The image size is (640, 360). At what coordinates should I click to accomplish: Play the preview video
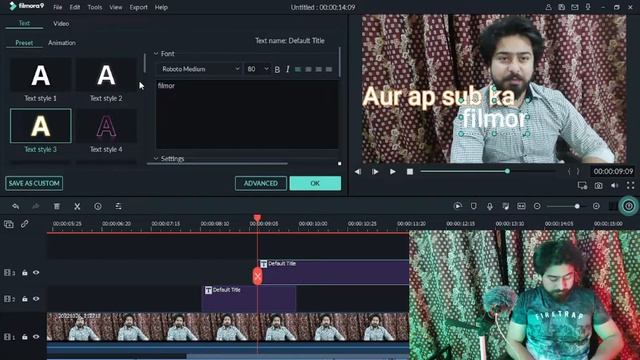[393, 172]
